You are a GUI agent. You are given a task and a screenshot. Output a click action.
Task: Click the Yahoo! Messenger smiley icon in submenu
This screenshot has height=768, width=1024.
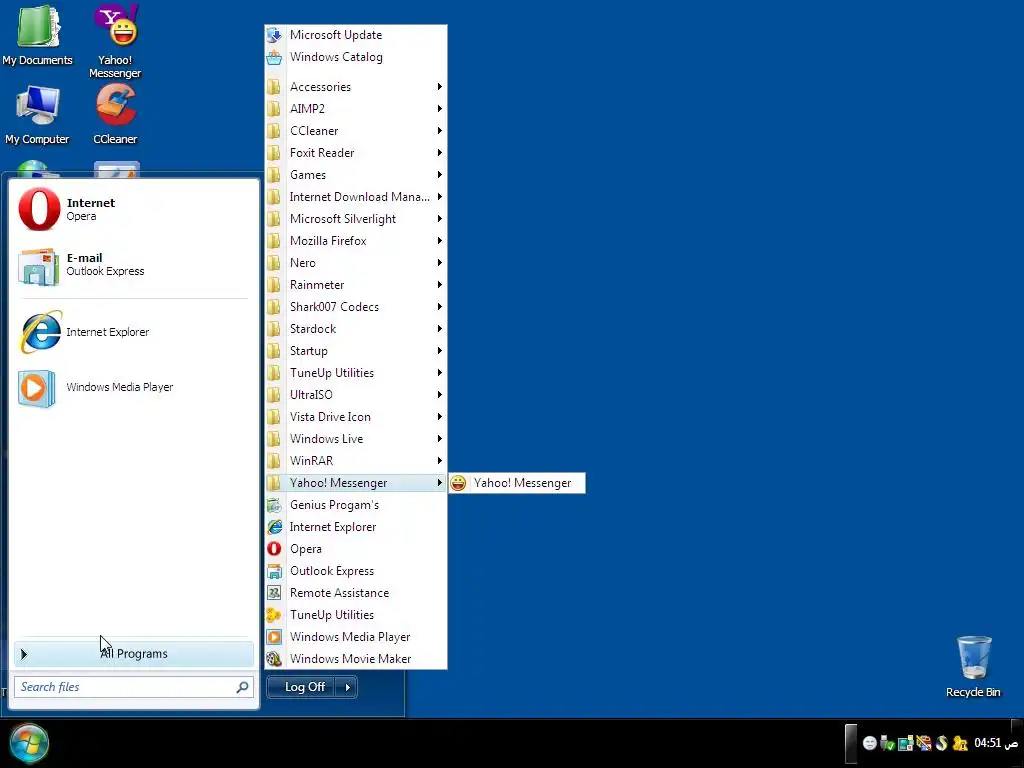(x=458, y=483)
